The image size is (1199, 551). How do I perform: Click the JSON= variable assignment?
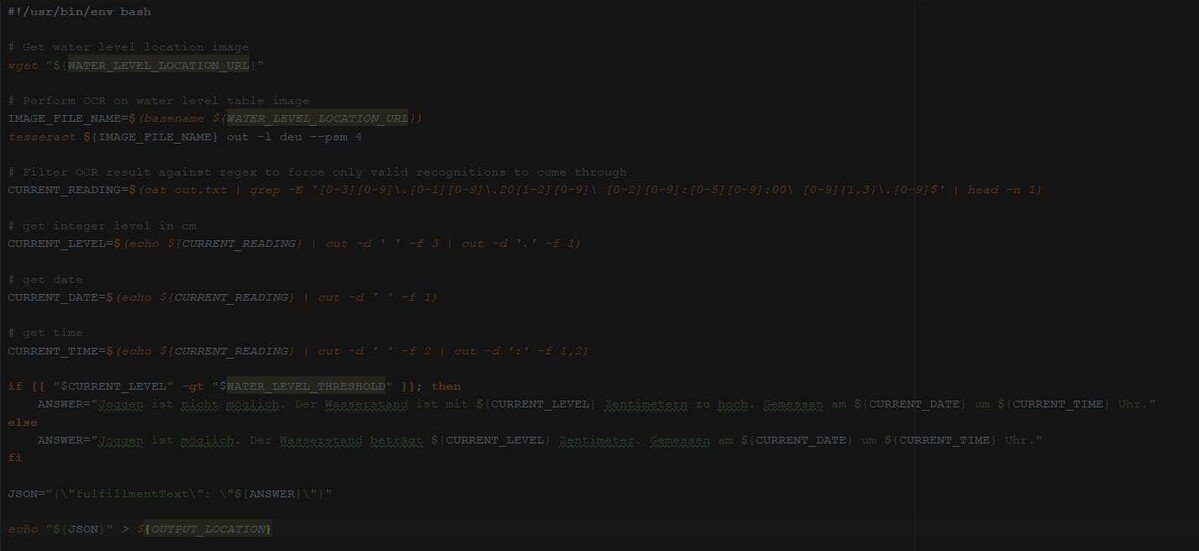point(27,494)
